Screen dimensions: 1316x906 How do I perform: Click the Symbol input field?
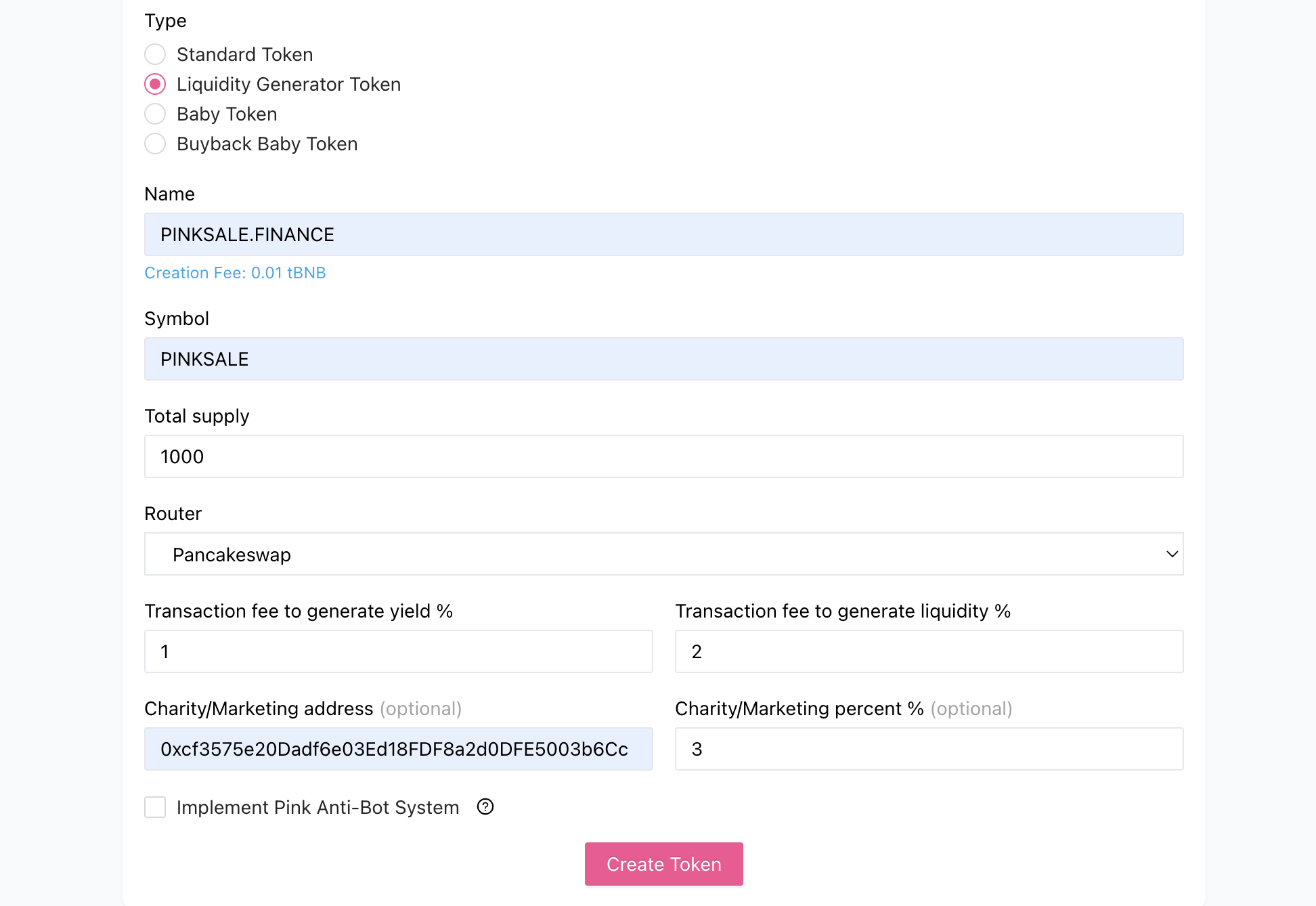[663, 359]
